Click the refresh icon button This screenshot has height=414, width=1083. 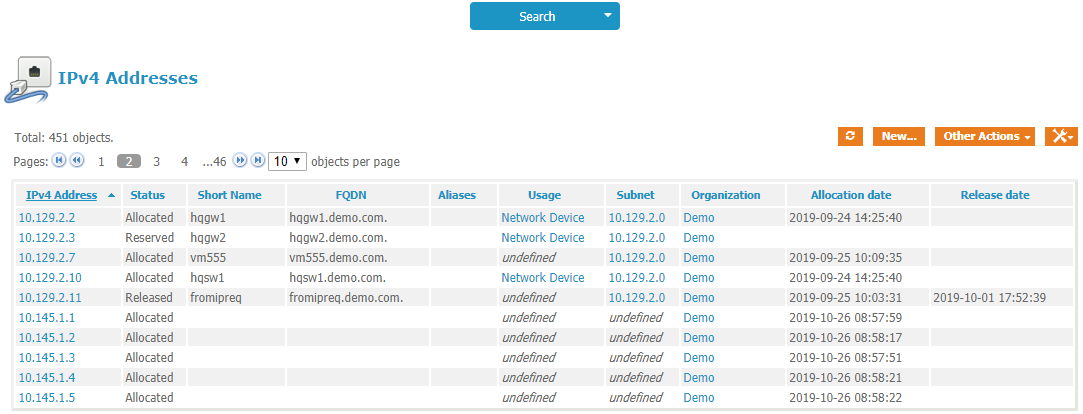tap(850, 137)
